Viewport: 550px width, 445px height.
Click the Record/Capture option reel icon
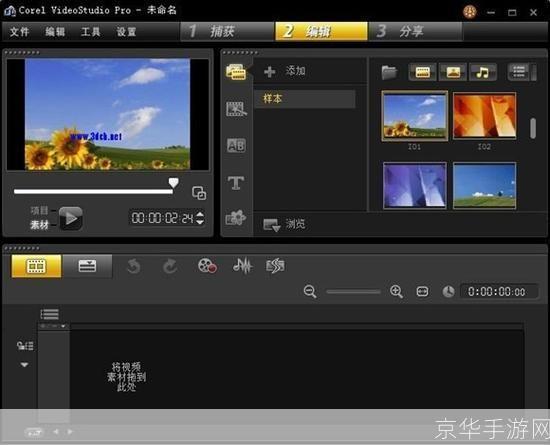coord(207,266)
